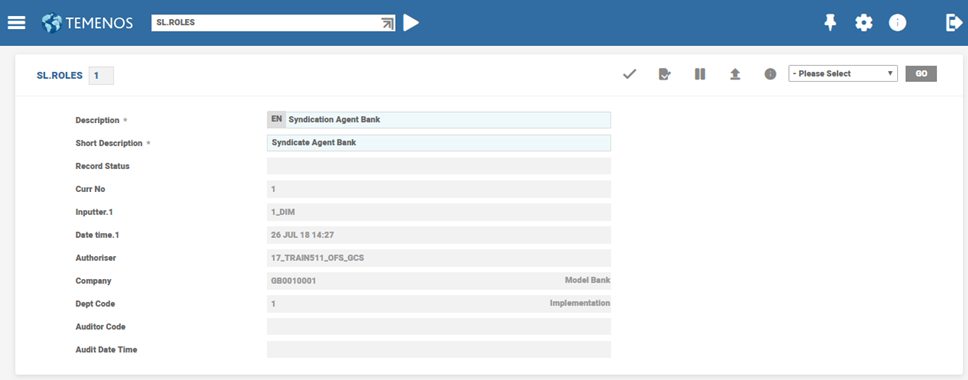Screen dimensions: 968x380
Task: Click the Record Status label
Action: point(102,166)
